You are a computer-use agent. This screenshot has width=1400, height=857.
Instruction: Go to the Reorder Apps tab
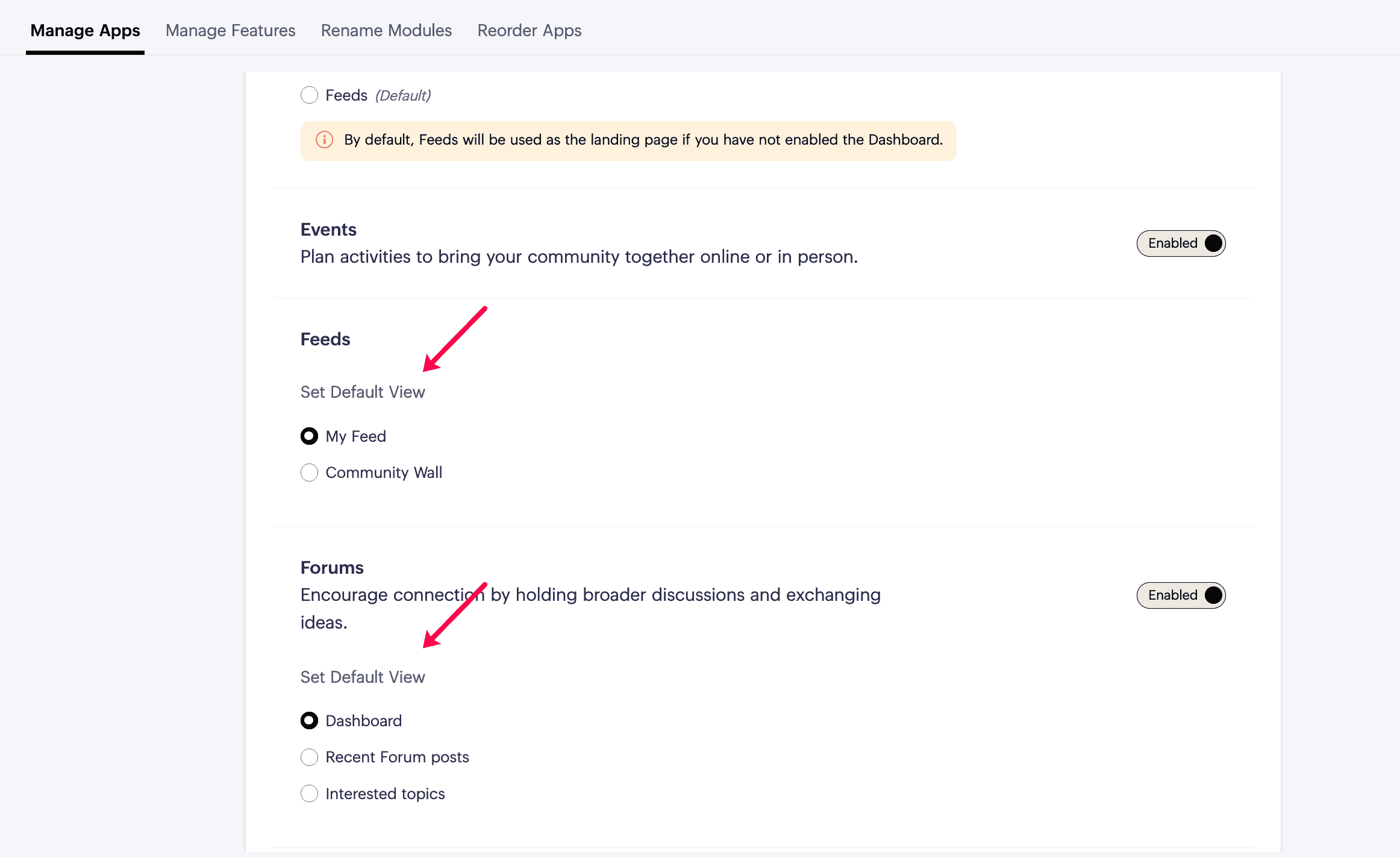click(x=529, y=30)
